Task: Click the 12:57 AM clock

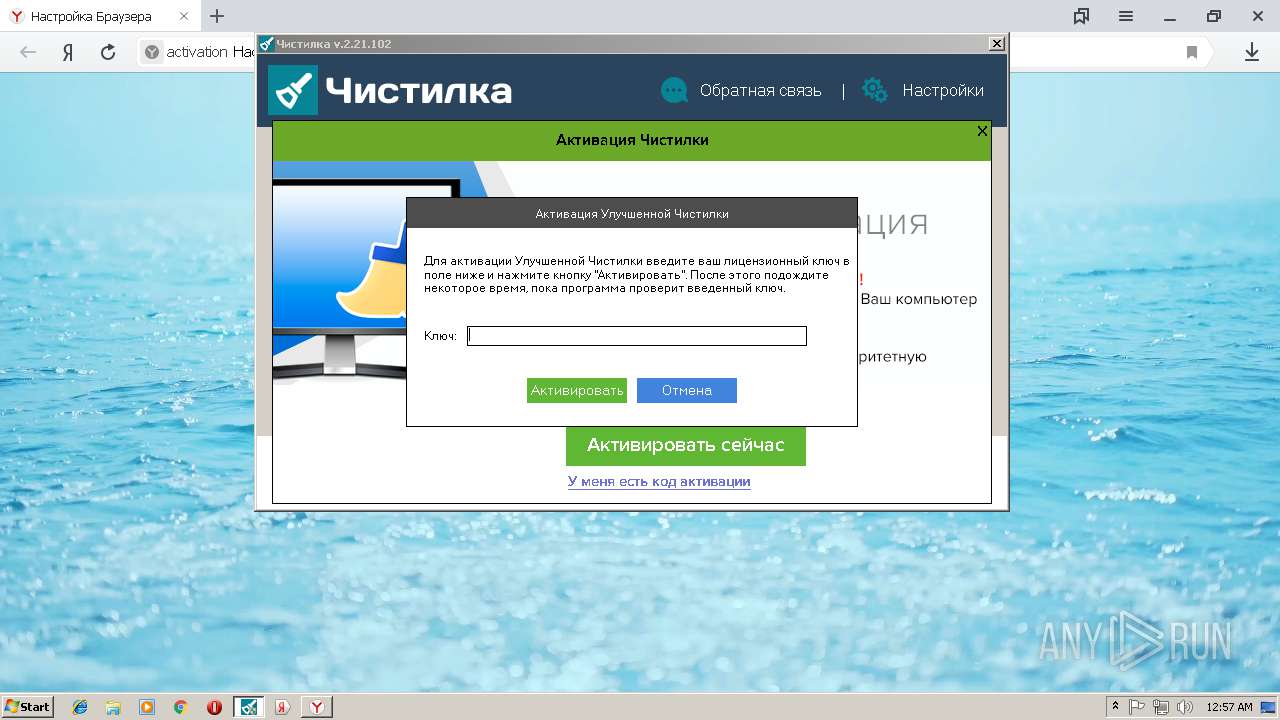Action: point(1229,707)
